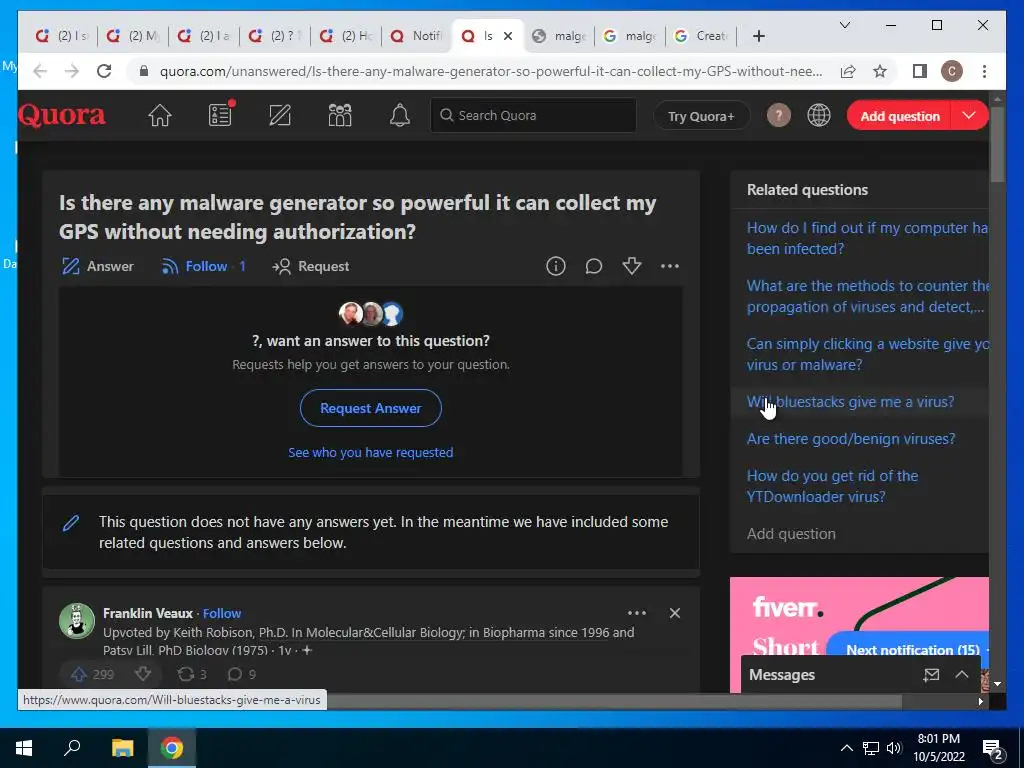The width and height of the screenshot is (1024, 768).
Task: Downvote the question with the down arrow
Action: coord(632,266)
